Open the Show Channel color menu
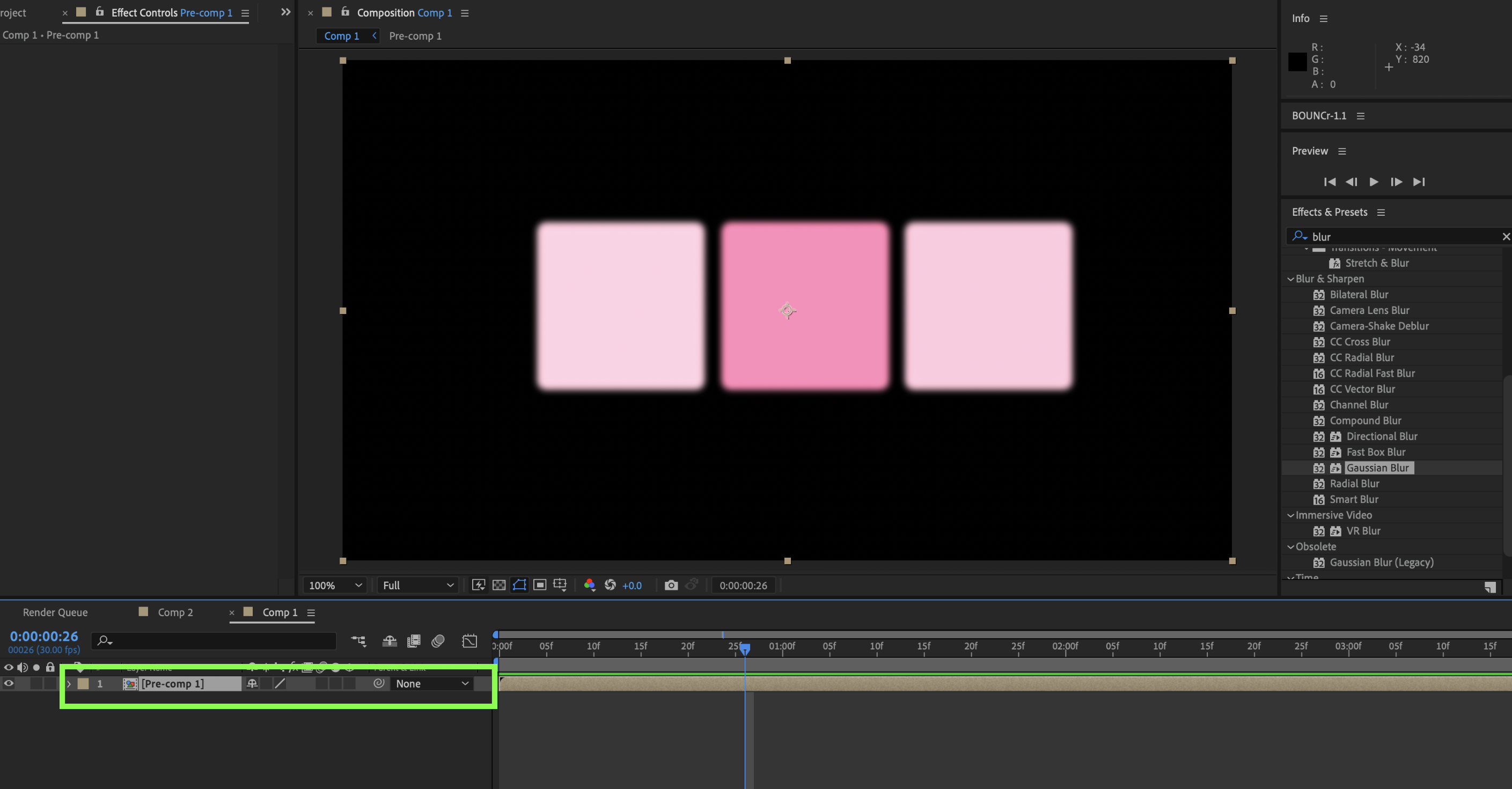 coord(590,585)
